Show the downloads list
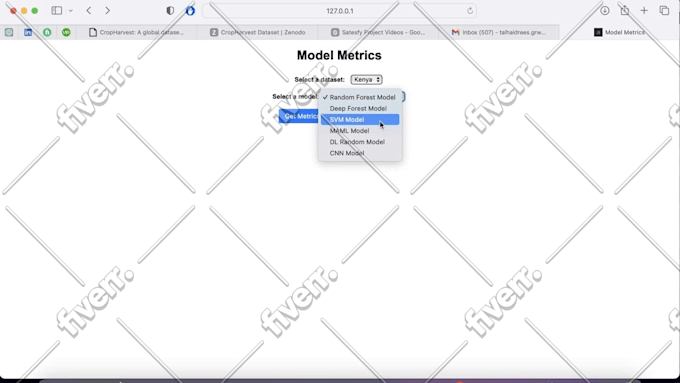Screen dimensions: 680x383 coord(605,10)
